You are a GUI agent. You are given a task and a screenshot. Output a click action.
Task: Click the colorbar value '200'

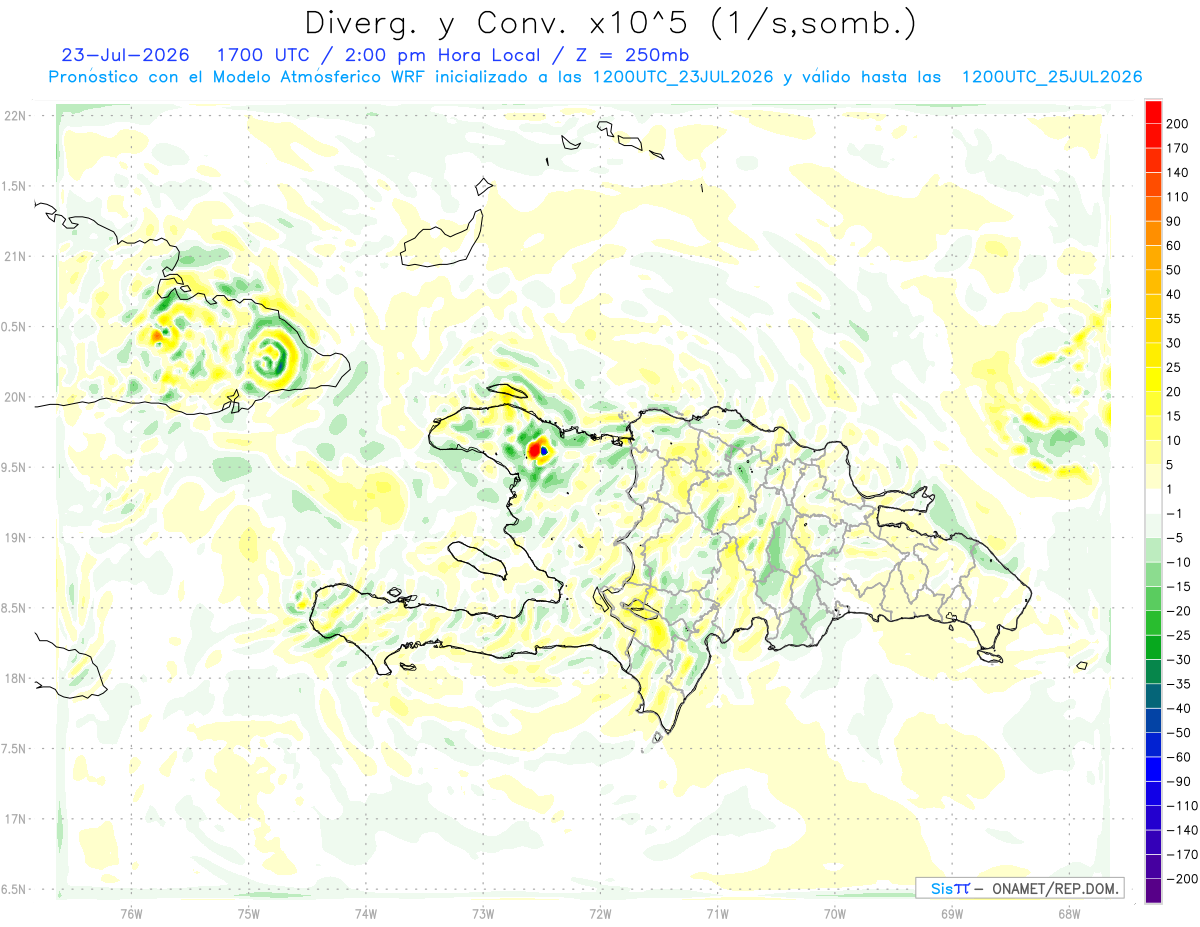(1178, 124)
